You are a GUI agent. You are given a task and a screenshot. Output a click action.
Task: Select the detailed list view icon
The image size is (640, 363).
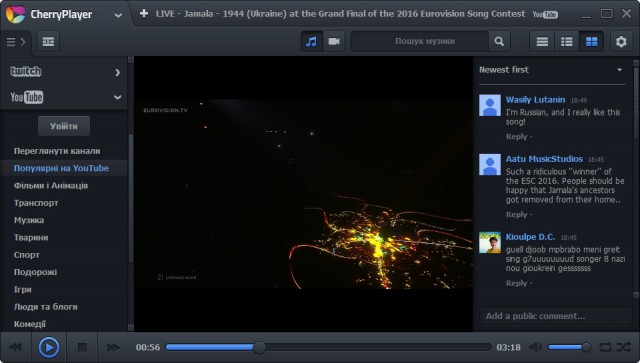coord(567,41)
